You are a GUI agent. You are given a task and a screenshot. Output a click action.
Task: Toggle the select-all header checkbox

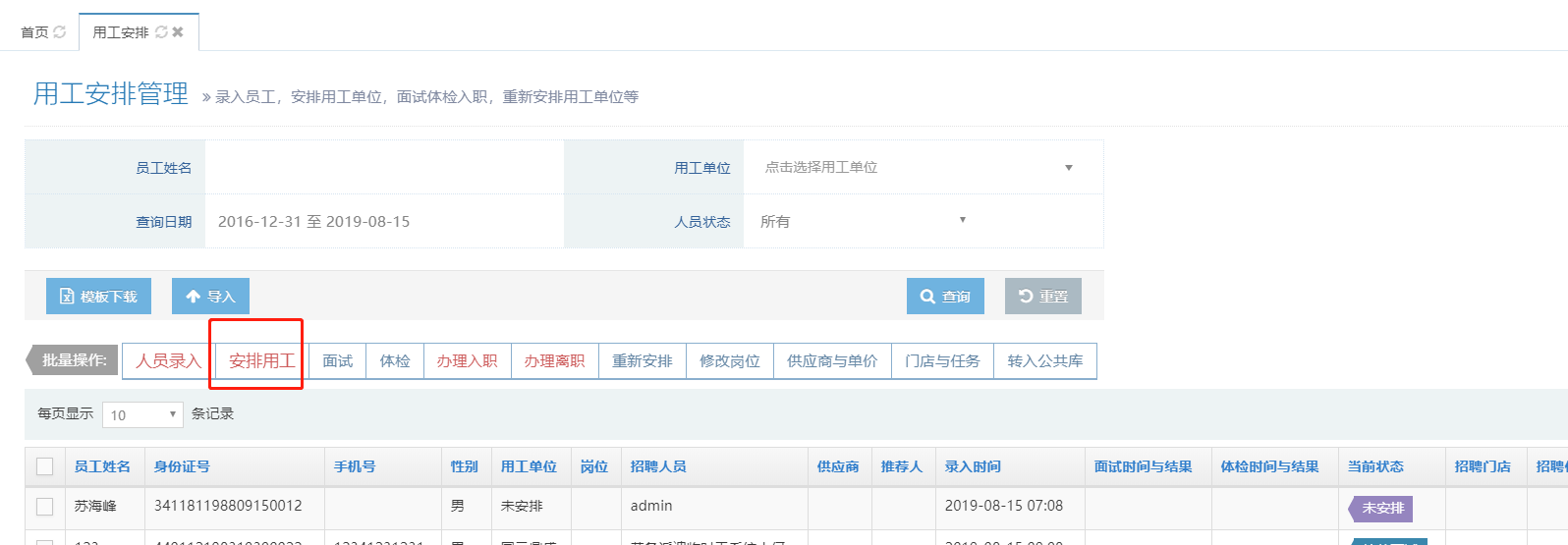click(x=44, y=466)
